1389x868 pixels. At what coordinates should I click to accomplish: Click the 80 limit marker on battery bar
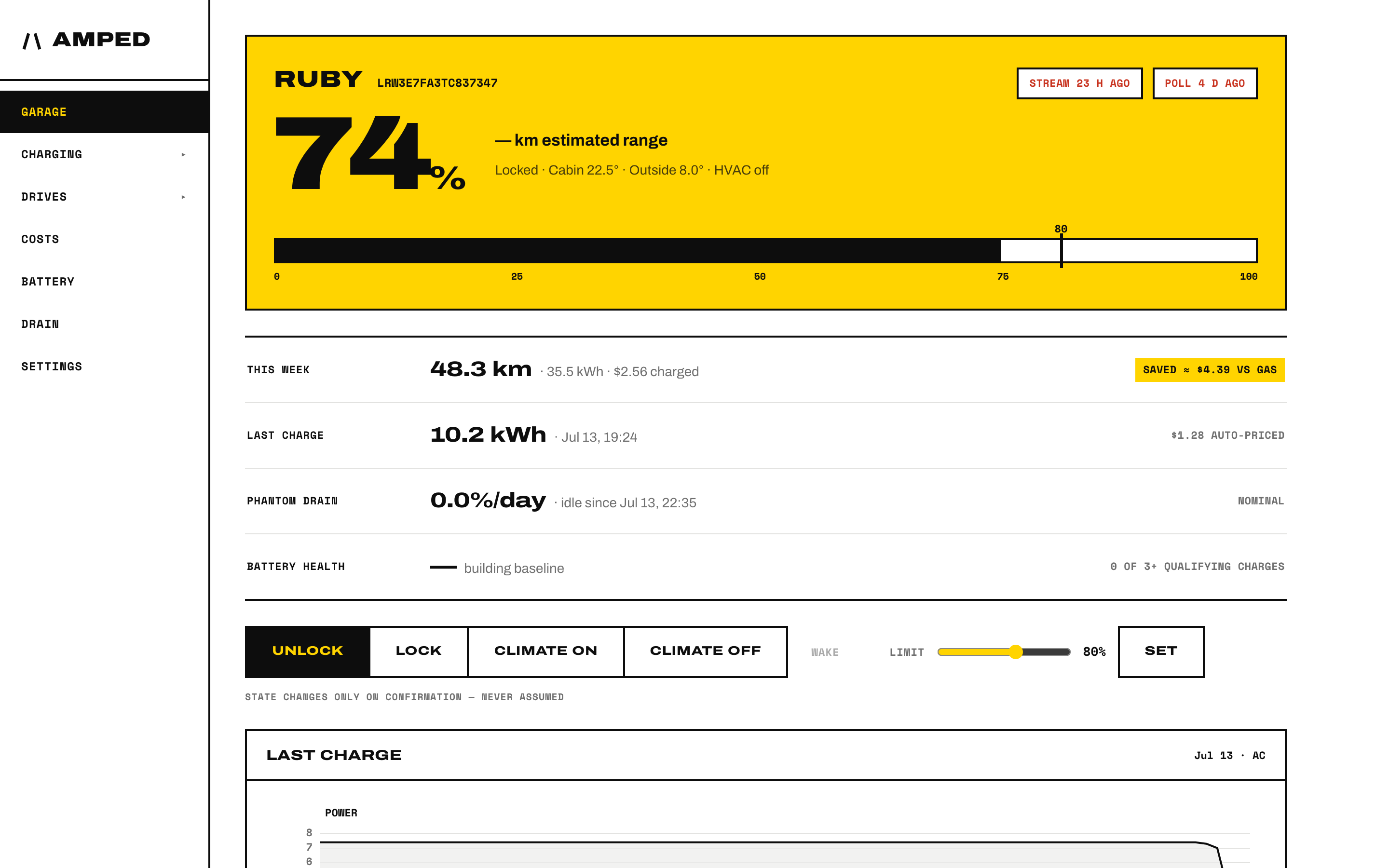click(x=1061, y=247)
